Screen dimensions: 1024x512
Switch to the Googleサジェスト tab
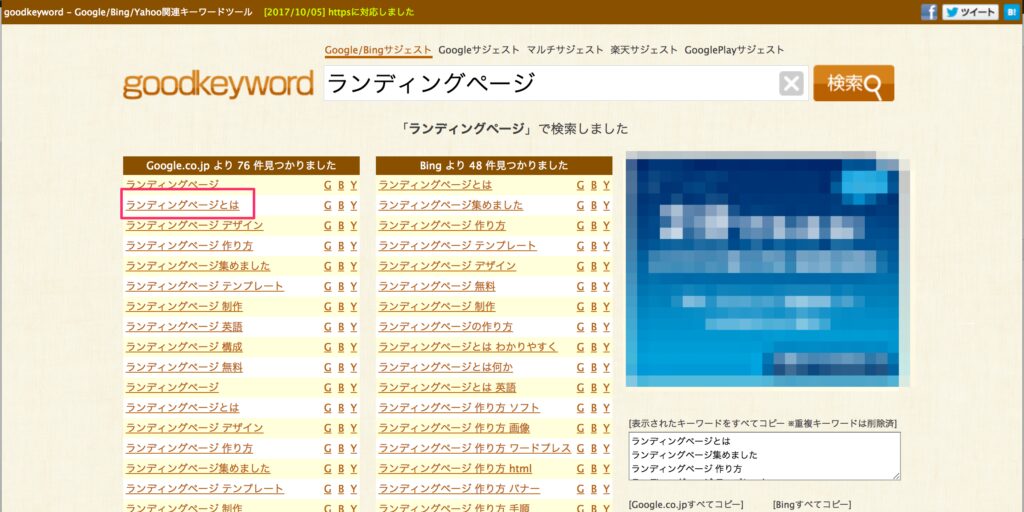479,50
